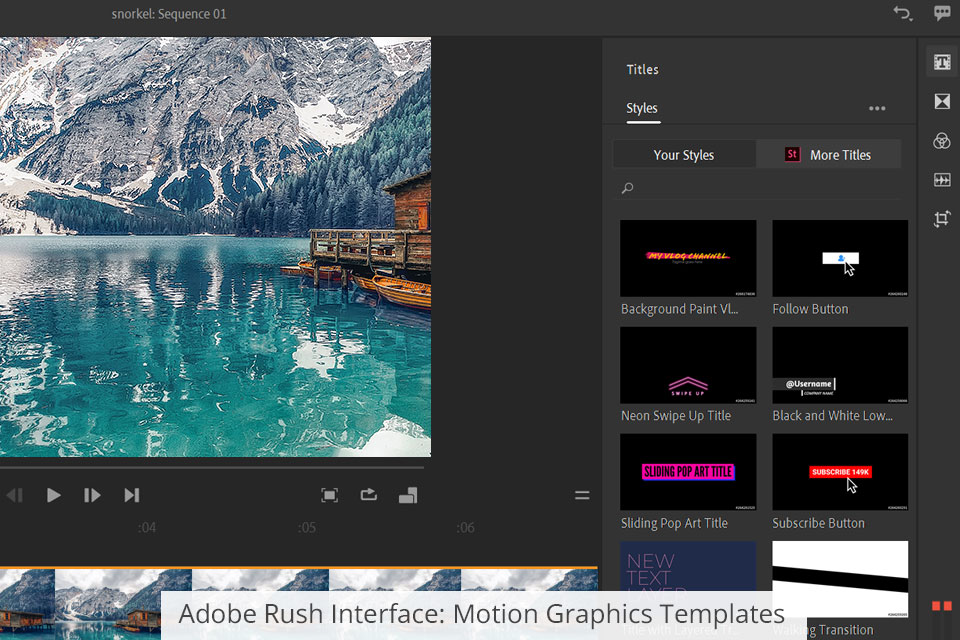Image resolution: width=960 pixels, height=640 pixels.
Task: Select the Your Styles tab
Action: click(x=684, y=154)
